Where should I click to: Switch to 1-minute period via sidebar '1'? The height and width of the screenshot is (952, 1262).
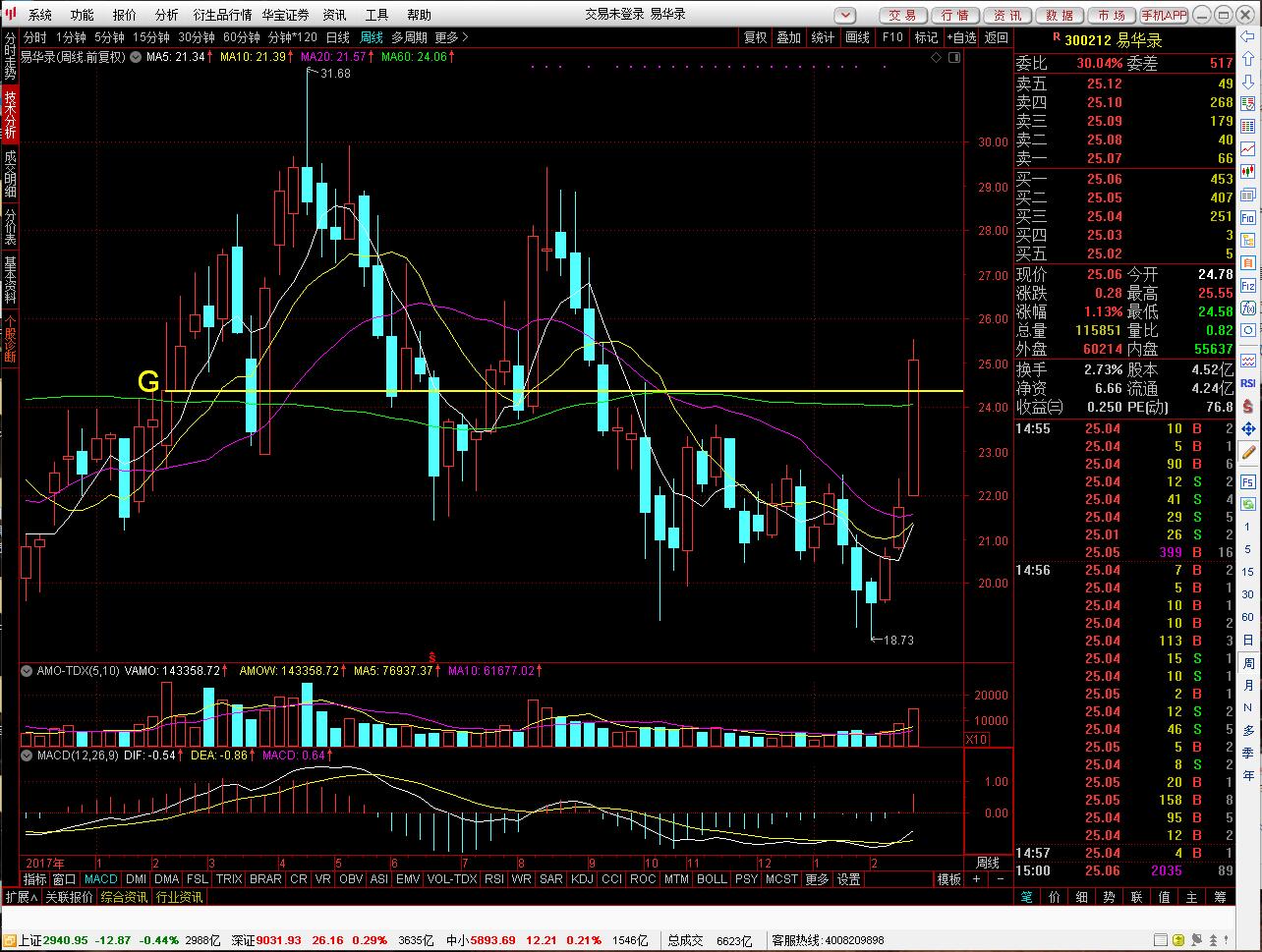click(1248, 528)
